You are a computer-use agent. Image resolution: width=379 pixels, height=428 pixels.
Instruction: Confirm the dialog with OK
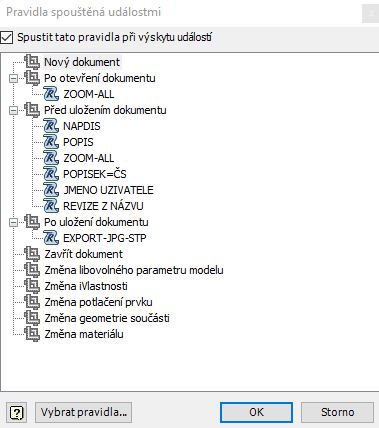coord(256,412)
